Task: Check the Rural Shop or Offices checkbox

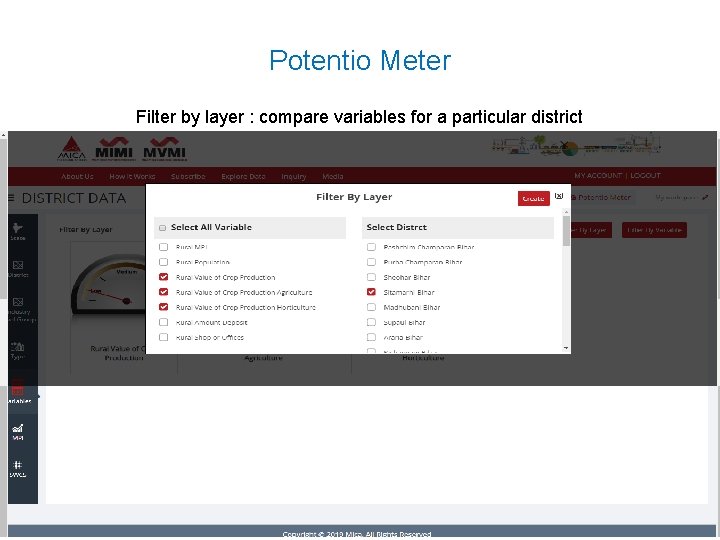Action: tap(163, 338)
